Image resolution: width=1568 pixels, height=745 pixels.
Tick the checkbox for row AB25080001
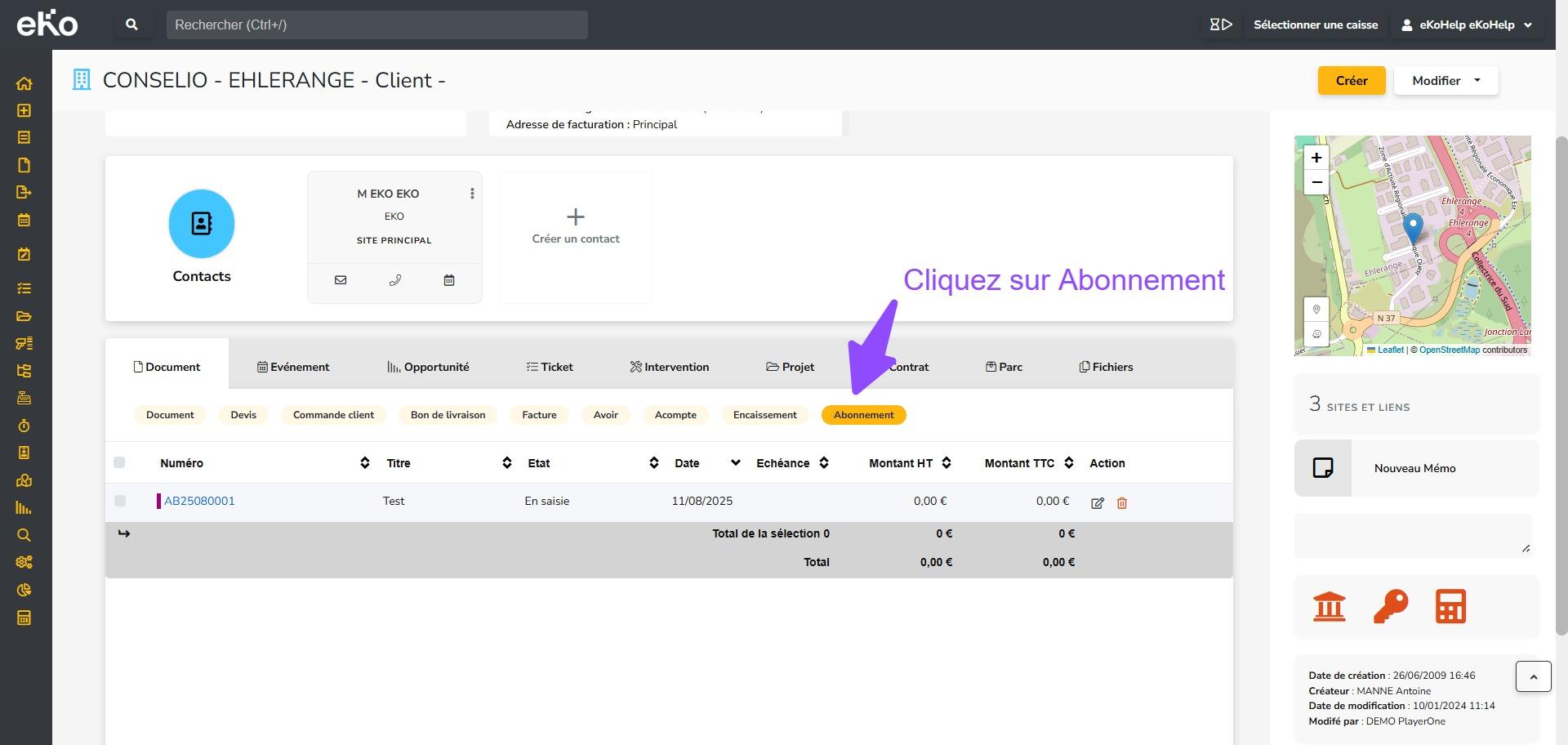[120, 501]
